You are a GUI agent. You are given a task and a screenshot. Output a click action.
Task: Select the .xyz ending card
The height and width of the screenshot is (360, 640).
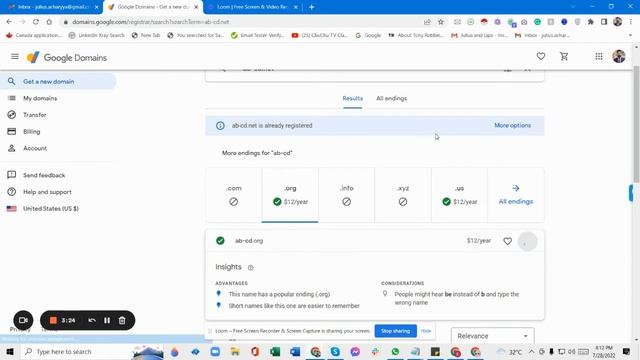click(403, 195)
